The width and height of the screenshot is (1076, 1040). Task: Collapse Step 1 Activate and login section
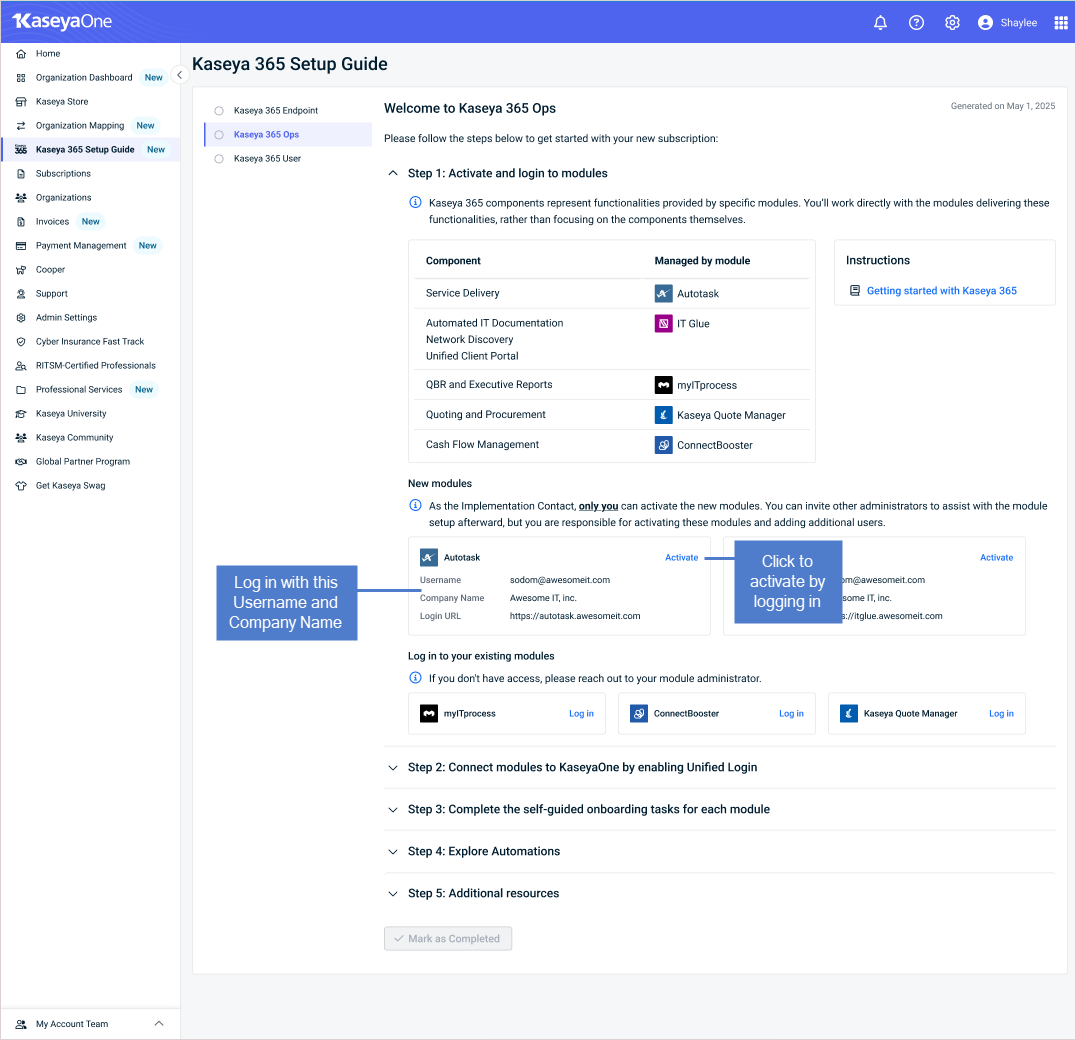tap(393, 173)
